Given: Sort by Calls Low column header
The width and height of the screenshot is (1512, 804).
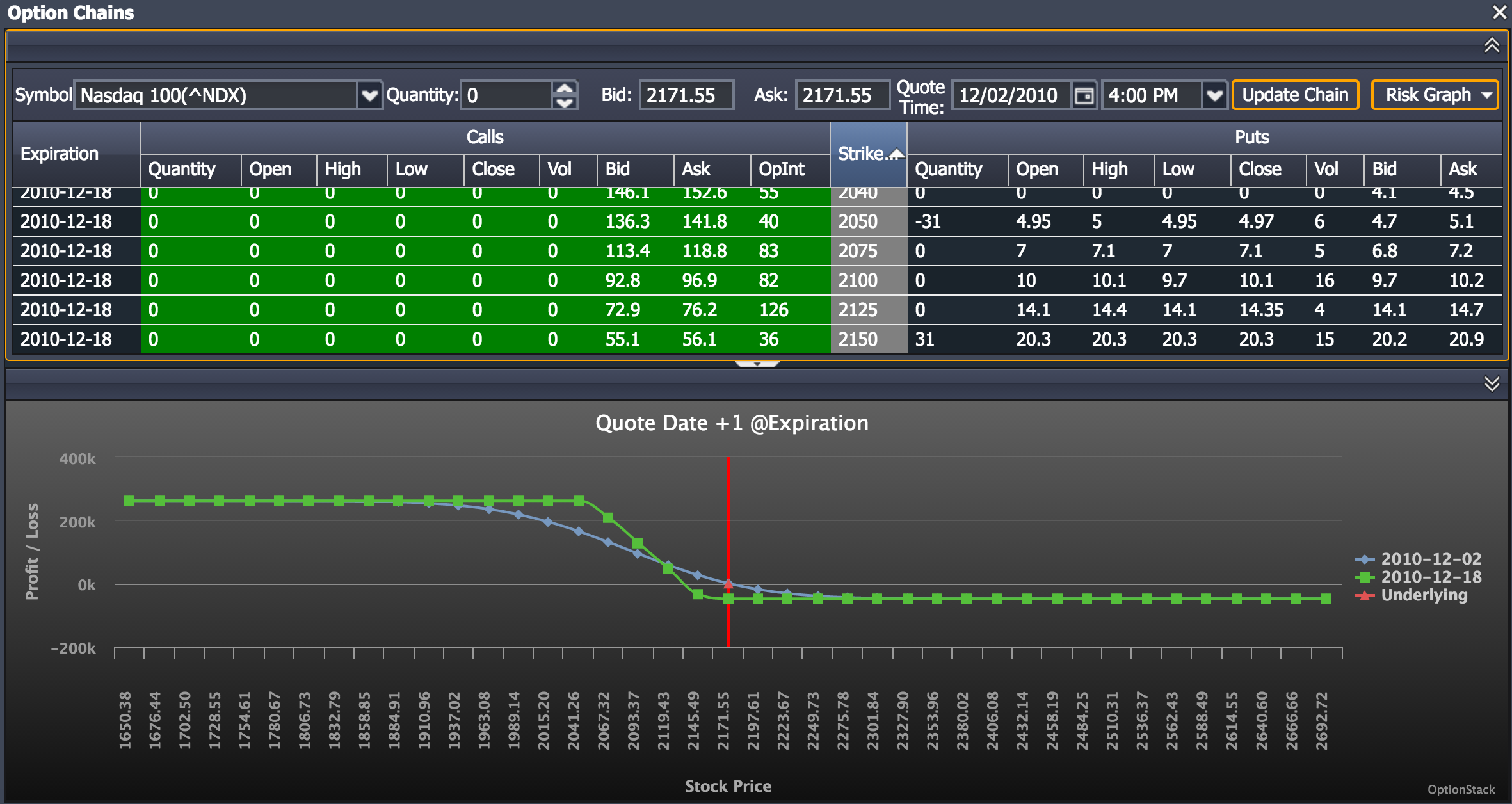Looking at the screenshot, I should tap(426, 170).
